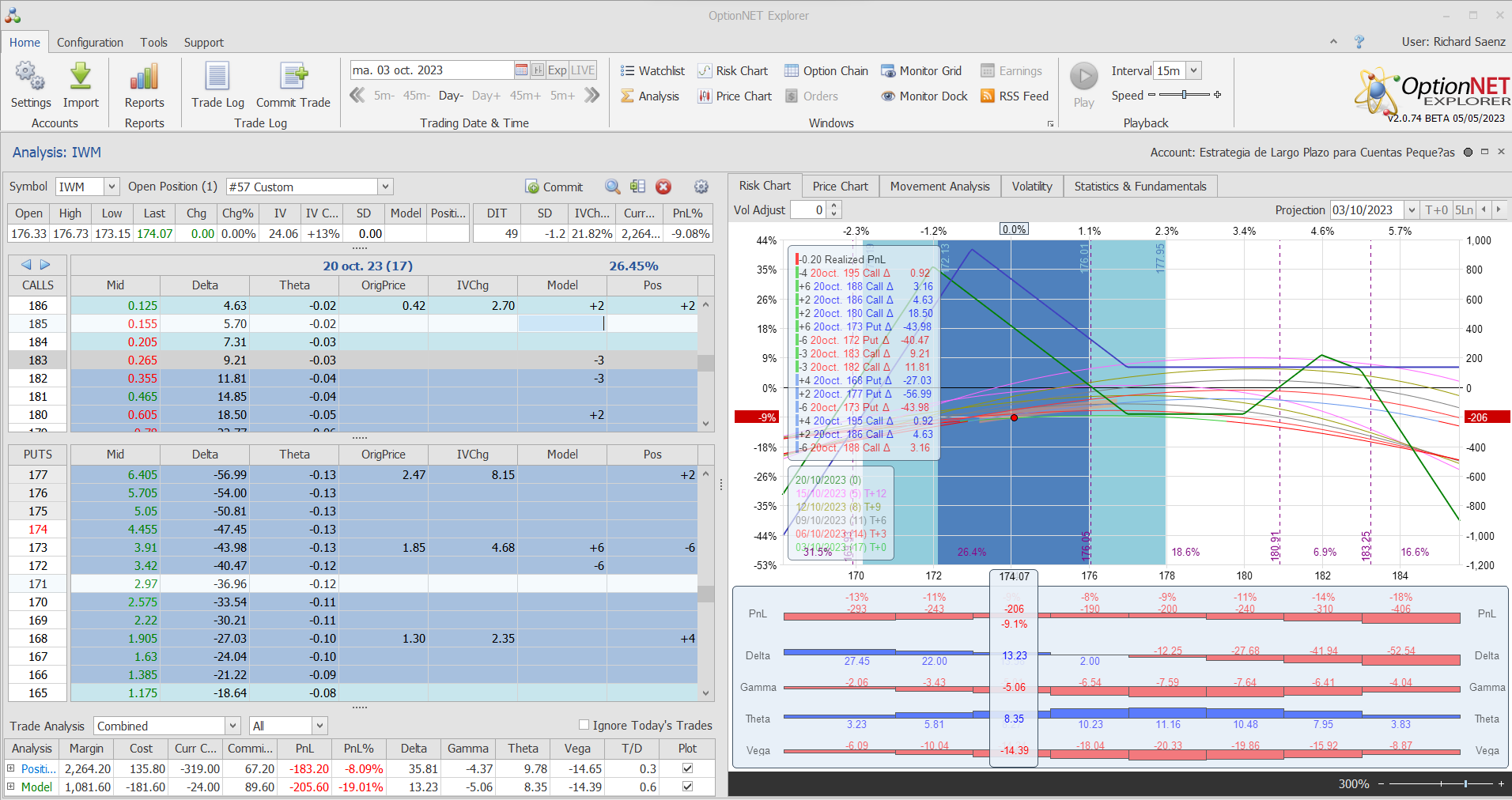Open the calendar date picker icon

(521, 70)
